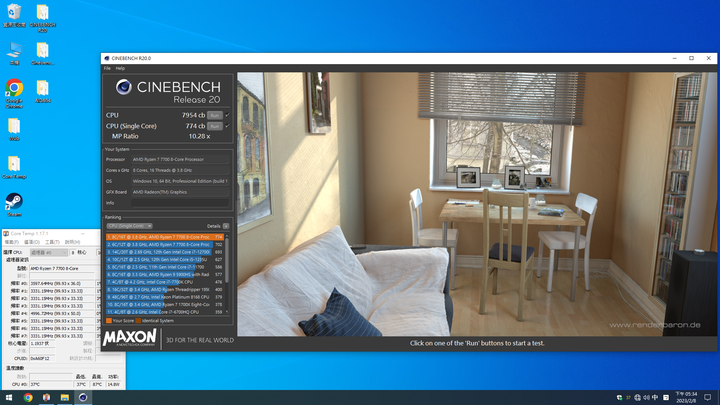Launch Steam from desktop shortcut
720x405 pixels.
(x=14, y=205)
